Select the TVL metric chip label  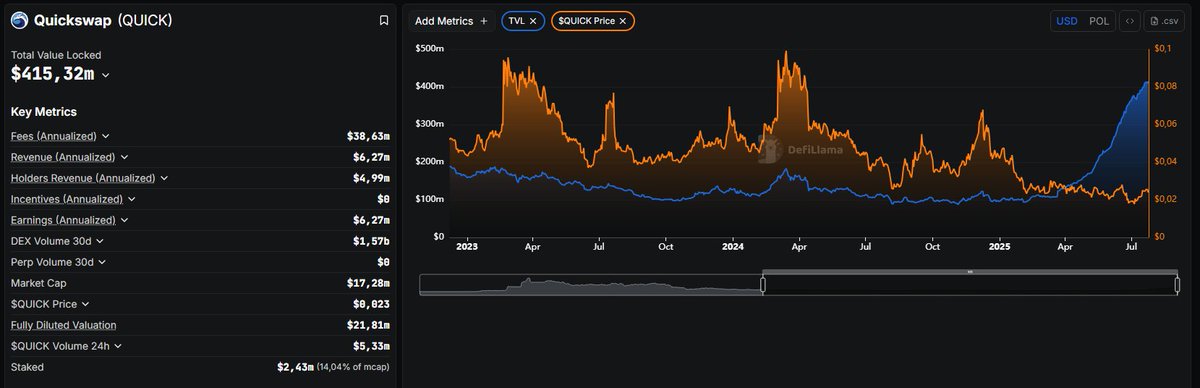click(x=516, y=21)
